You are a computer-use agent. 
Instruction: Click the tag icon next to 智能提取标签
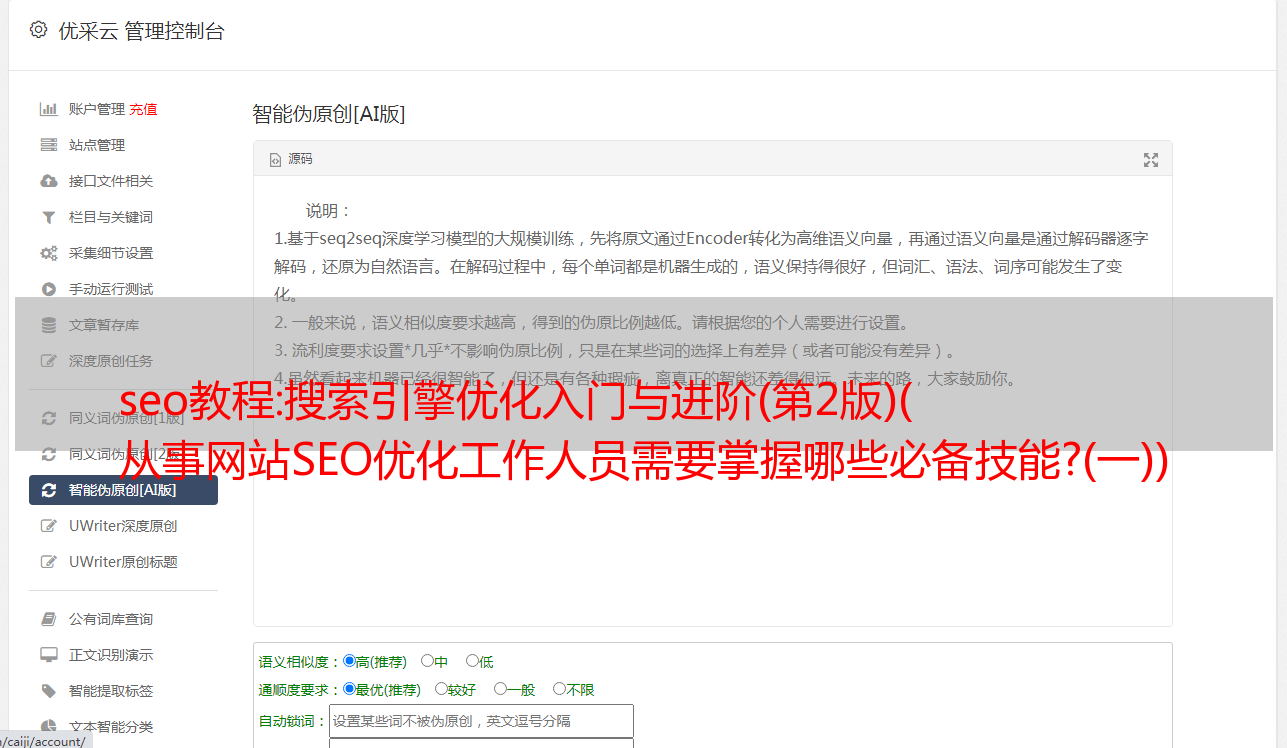(48, 691)
